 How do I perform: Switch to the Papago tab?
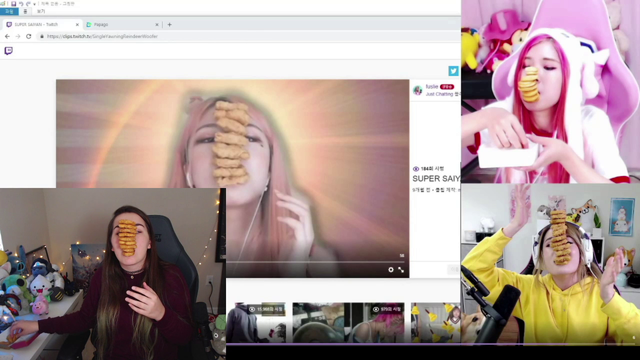(122, 24)
